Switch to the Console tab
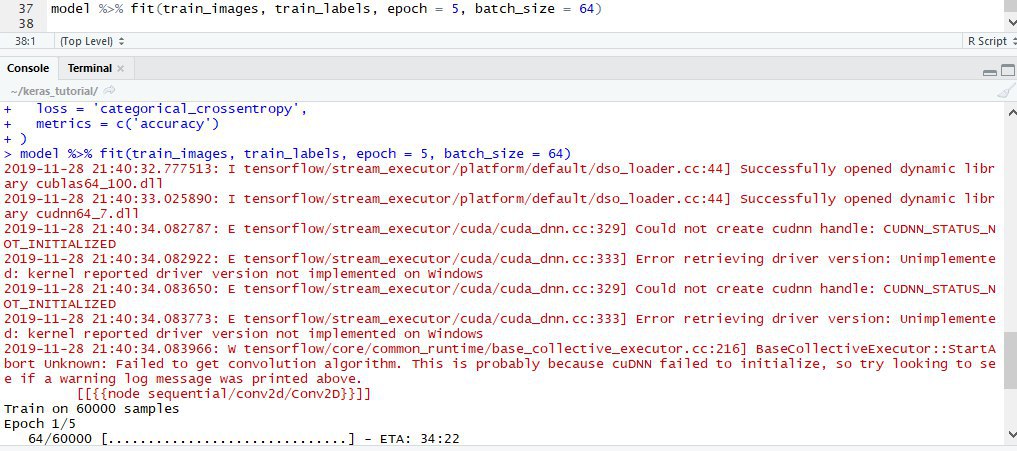 [28, 68]
